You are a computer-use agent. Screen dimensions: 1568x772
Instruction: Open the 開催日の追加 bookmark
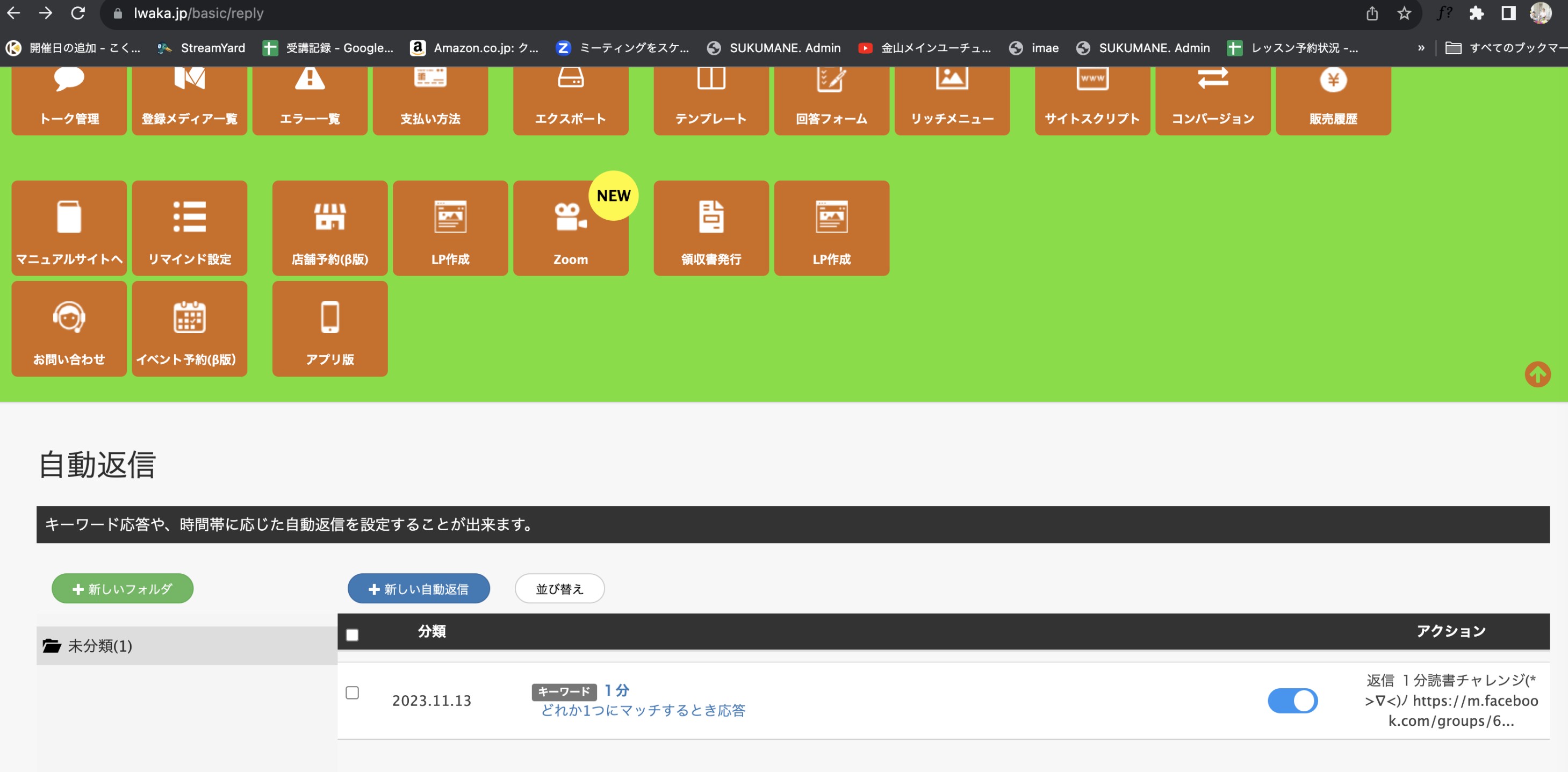click(x=74, y=48)
